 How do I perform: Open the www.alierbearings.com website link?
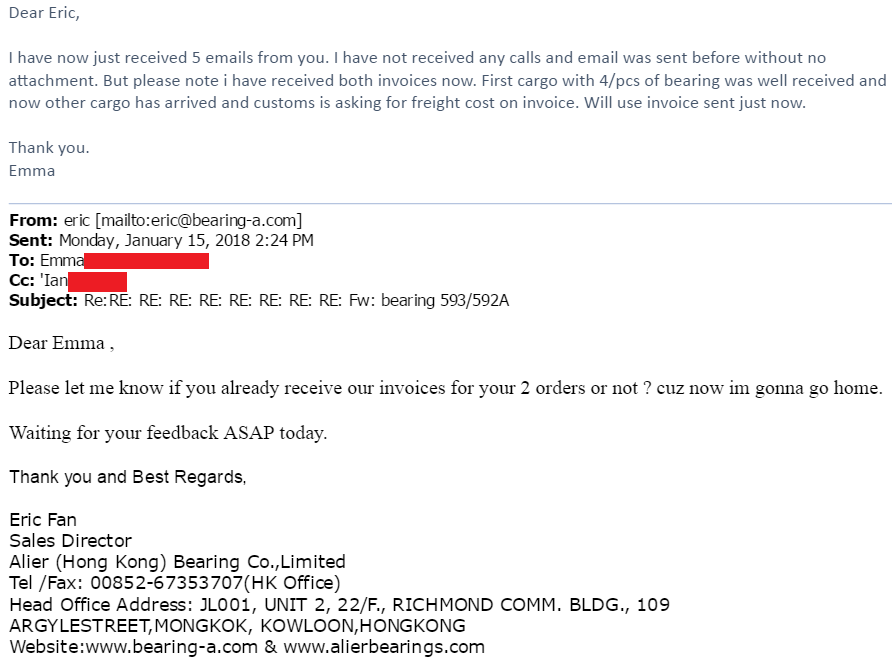point(384,647)
